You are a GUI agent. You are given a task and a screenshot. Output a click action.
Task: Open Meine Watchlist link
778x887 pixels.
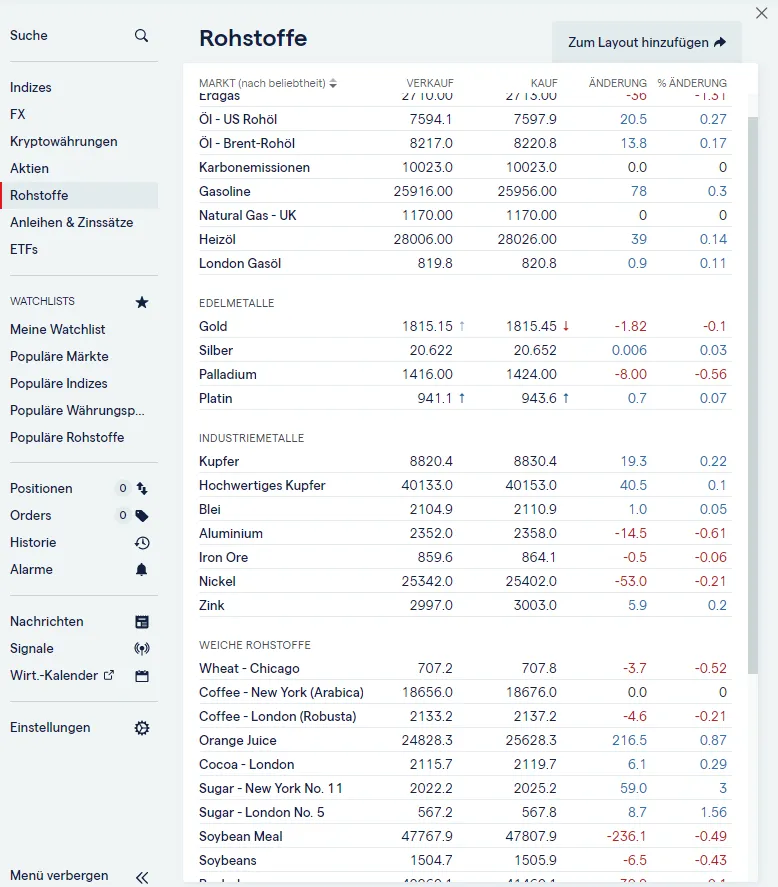point(58,330)
